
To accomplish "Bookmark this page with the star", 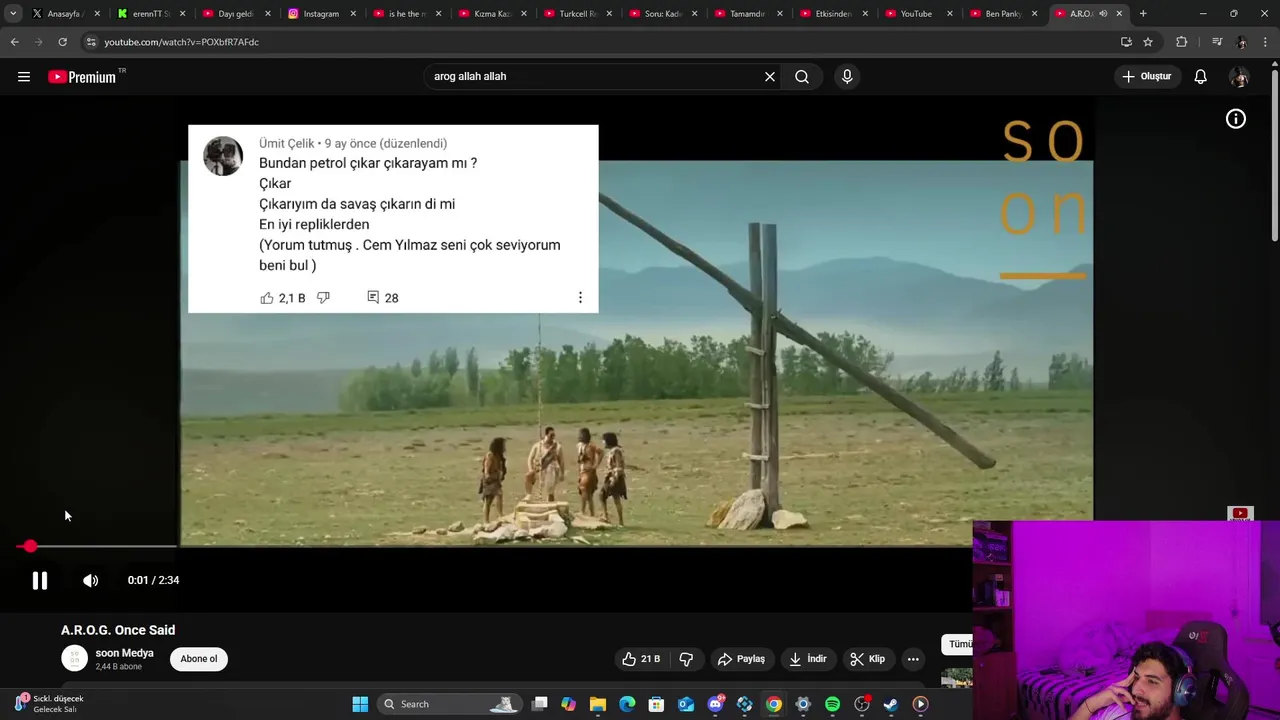I will (x=1148, y=42).
